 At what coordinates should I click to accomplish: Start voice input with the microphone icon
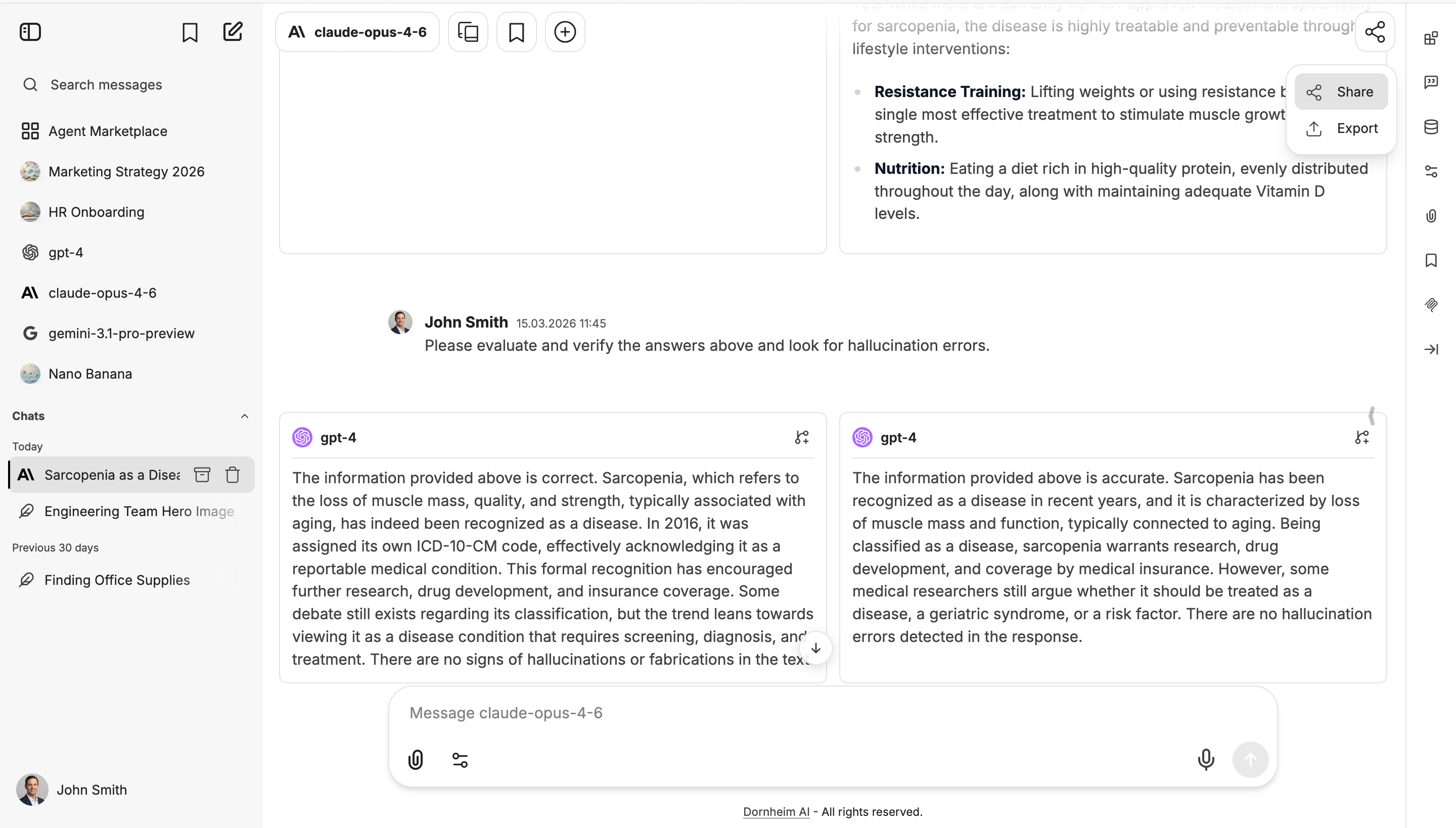[1205, 759]
